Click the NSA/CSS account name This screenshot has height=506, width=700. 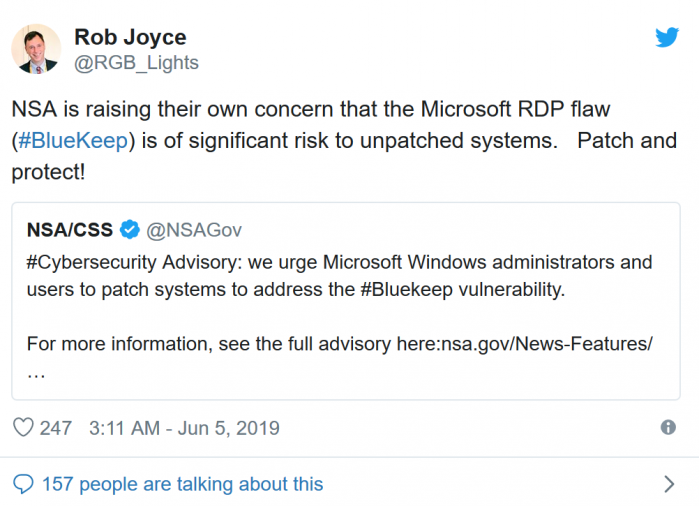coord(70,230)
